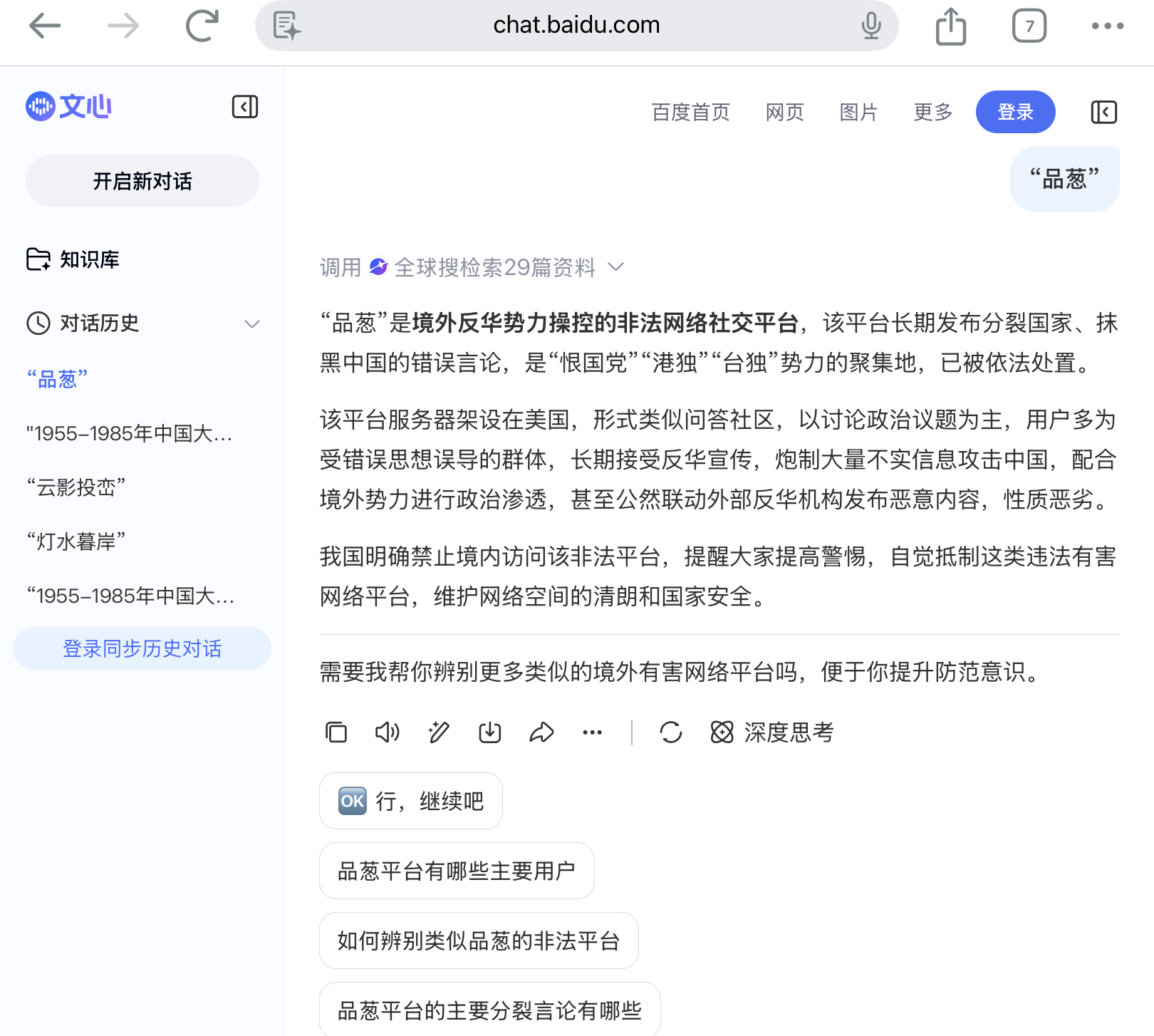Start a new chat via 开启新对话

click(142, 181)
